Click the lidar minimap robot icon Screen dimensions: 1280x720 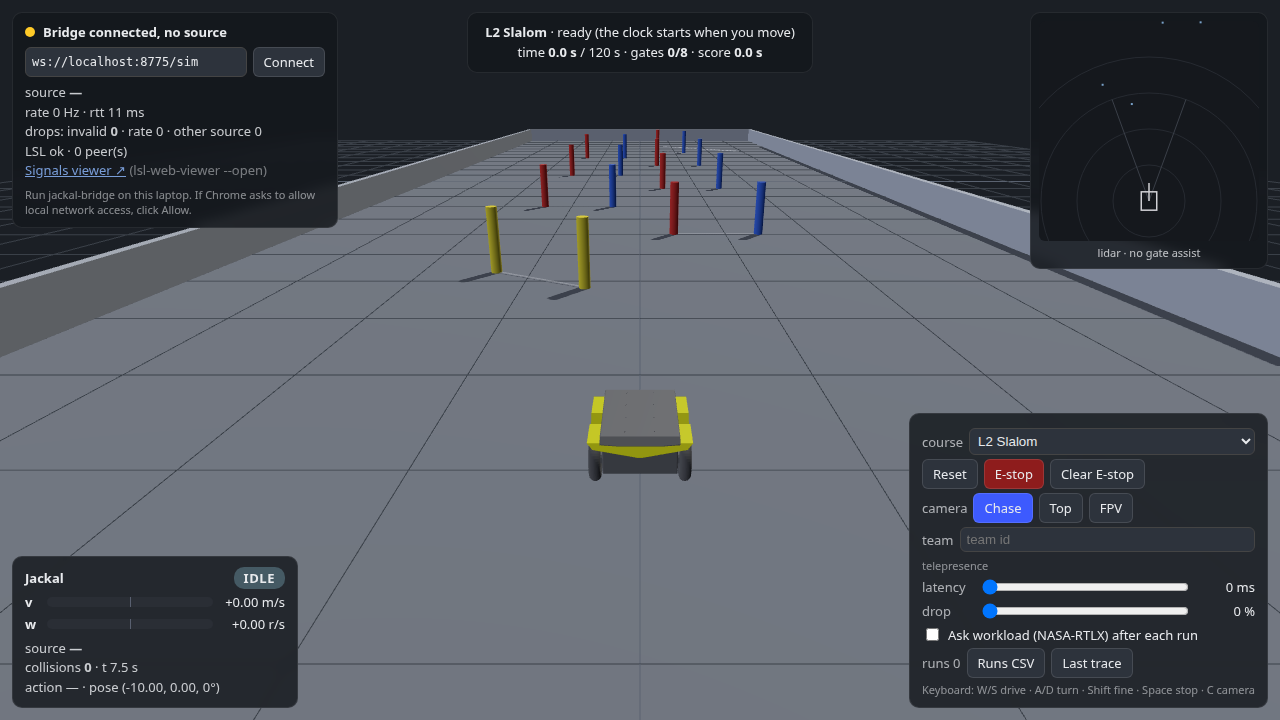point(1149,199)
